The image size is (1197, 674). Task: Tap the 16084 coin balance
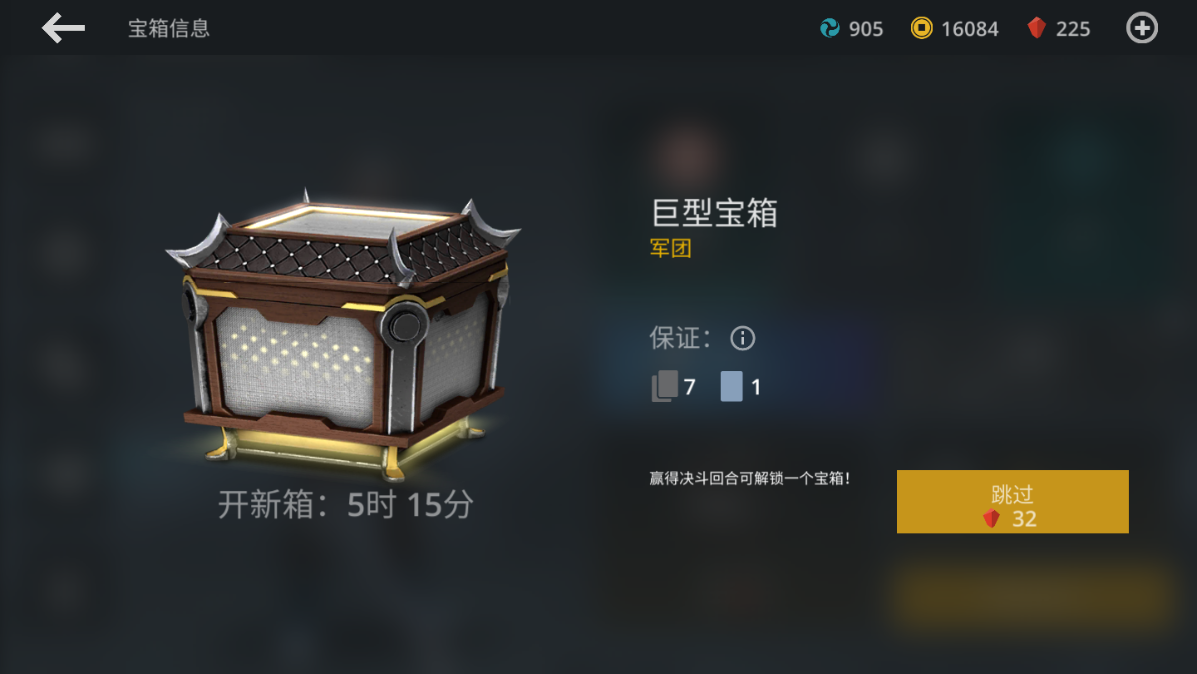[970, 29]
